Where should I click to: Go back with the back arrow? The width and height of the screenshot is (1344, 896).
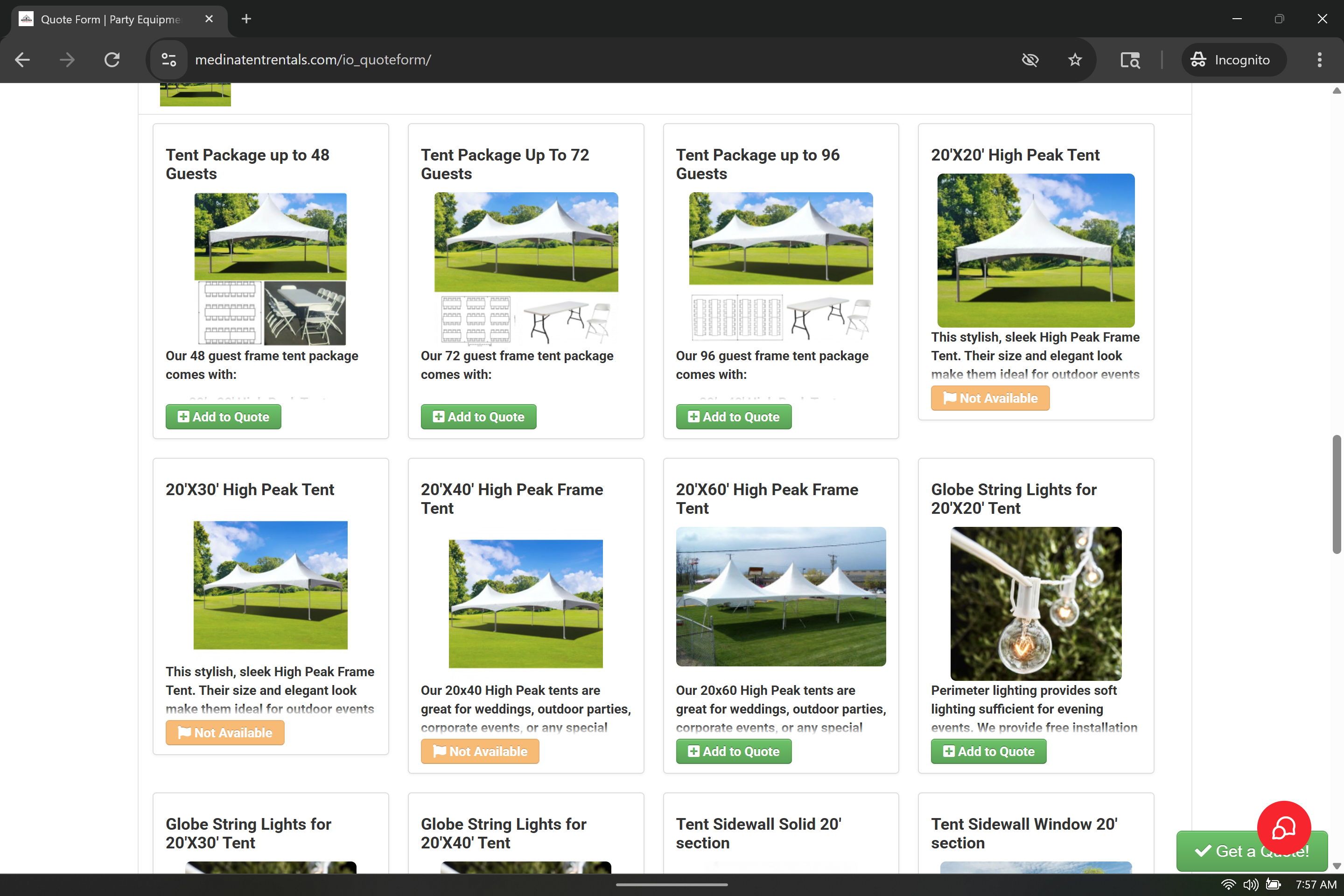pos(22,59)
